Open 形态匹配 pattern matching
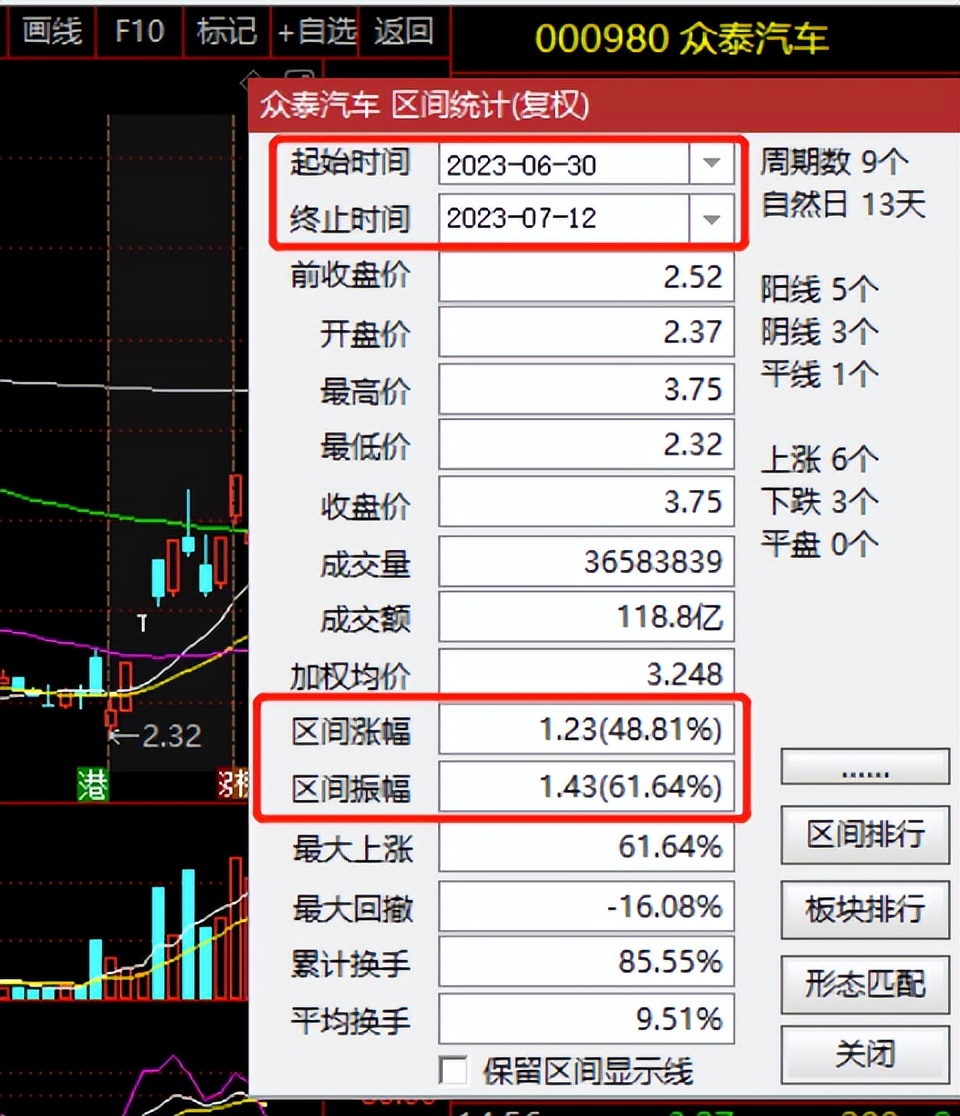 point(864,983)
